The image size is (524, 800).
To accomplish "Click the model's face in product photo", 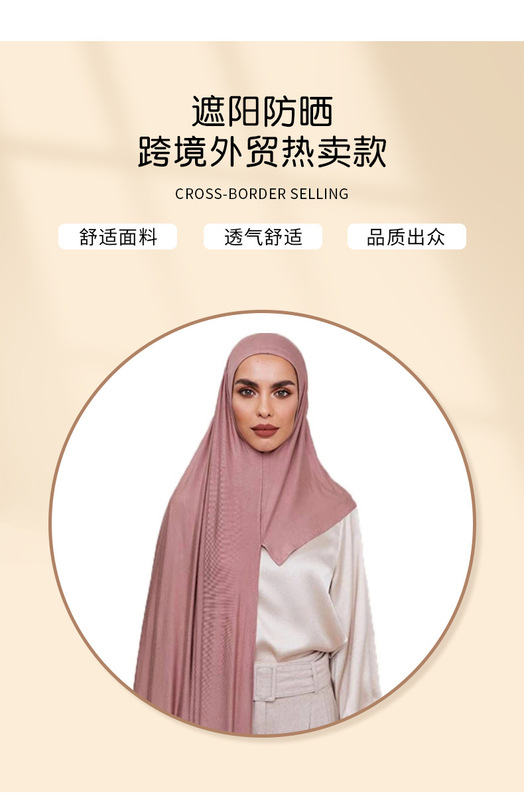I will tap(264, 403).
